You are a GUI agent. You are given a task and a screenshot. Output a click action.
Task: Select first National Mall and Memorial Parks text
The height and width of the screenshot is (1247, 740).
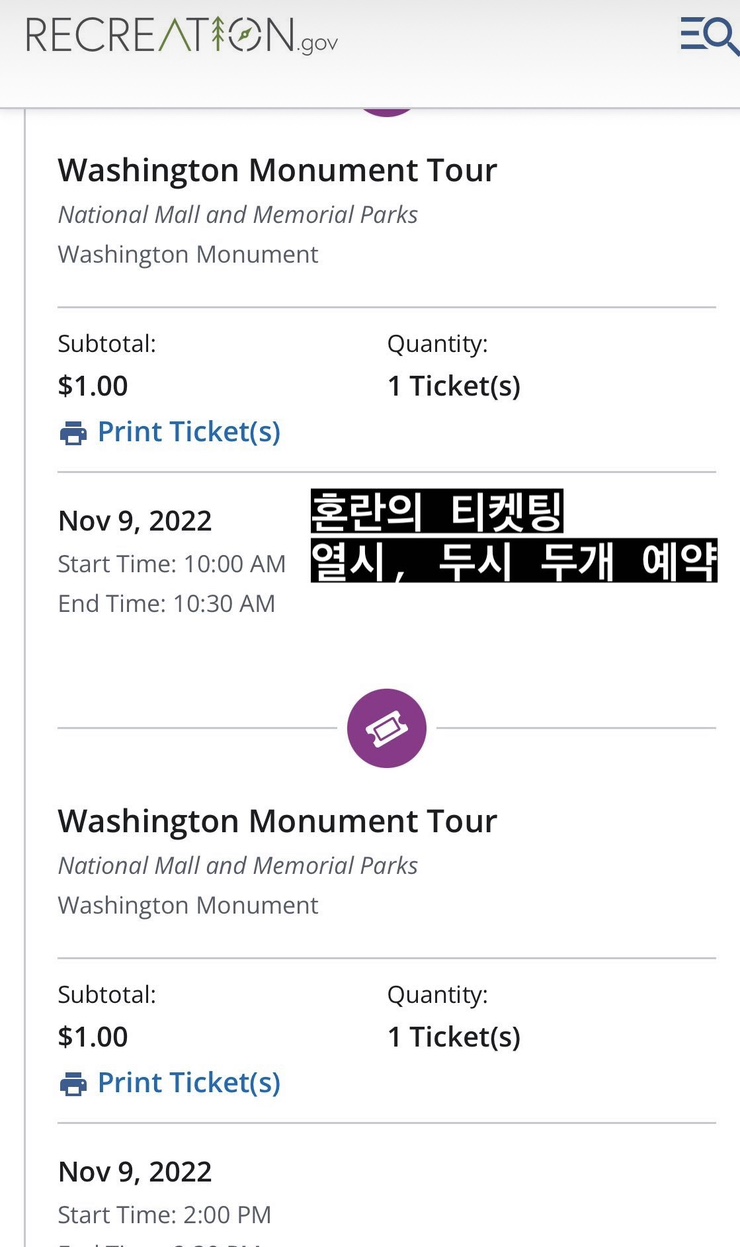pyautogui.click(x=238, y=214)
